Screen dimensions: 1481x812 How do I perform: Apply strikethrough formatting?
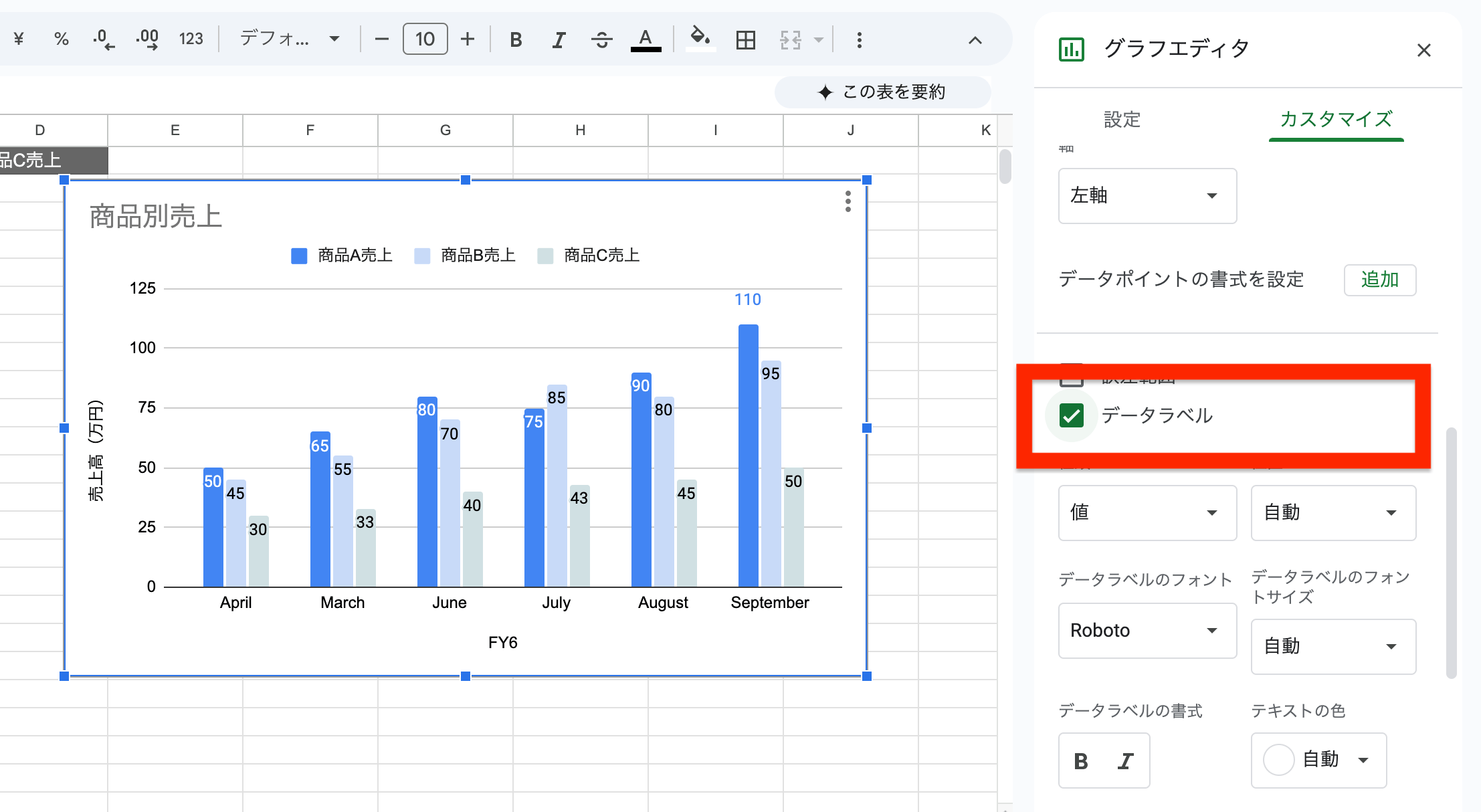click(x=601, y=39)
